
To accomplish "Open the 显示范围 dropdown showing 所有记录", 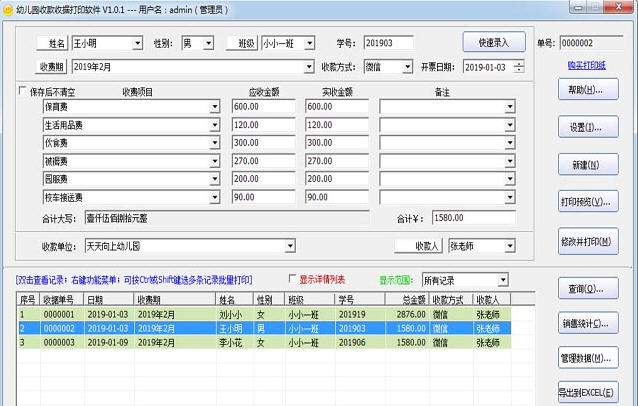I will coord(502,280).
